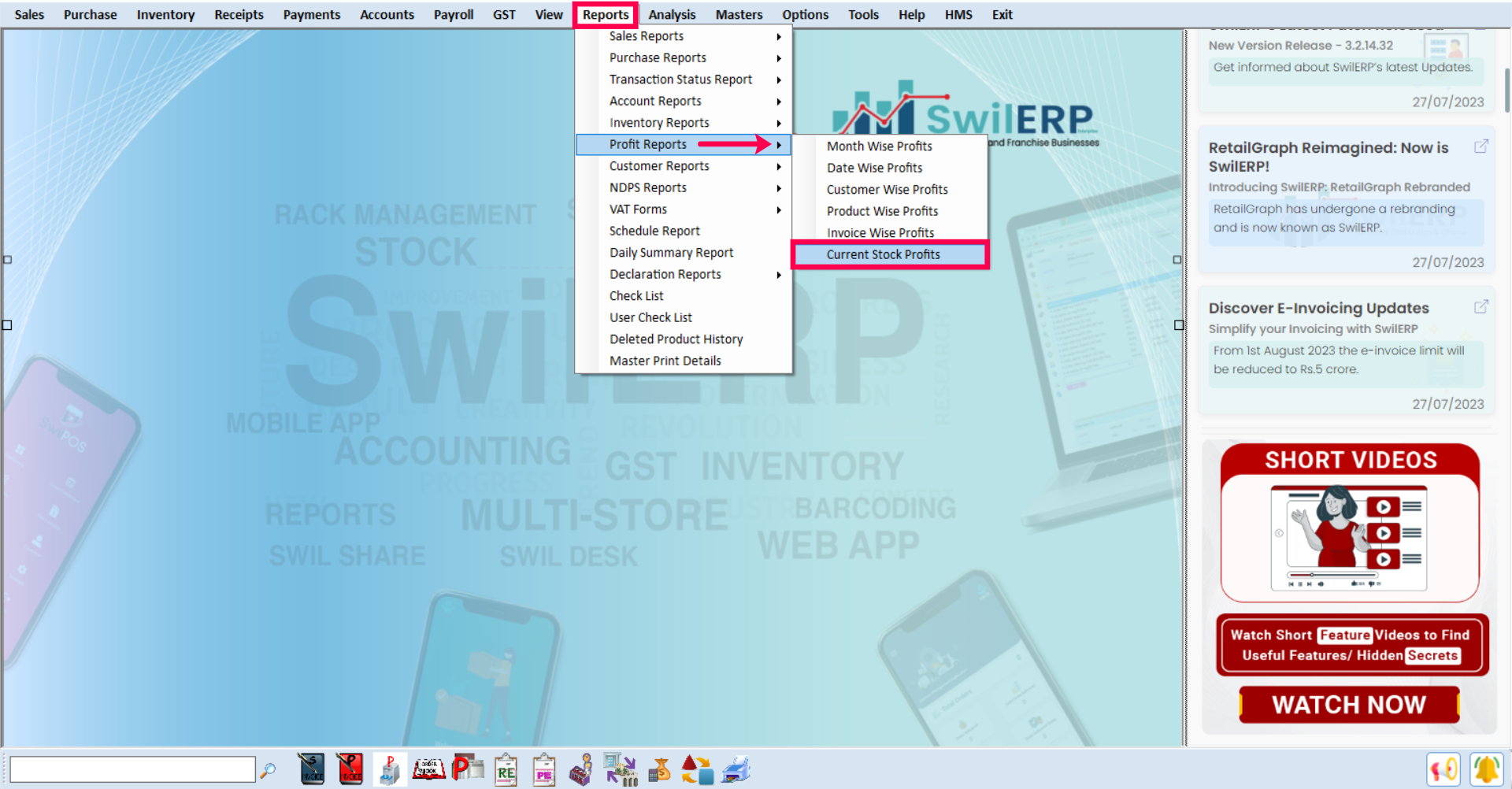Open the Order Book toolbar icon

tap(429, 769)
